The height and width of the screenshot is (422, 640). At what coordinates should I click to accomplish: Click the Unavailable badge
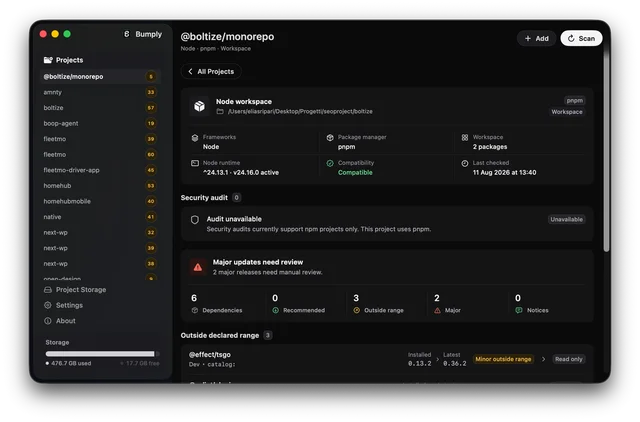(x=567, y=220)
